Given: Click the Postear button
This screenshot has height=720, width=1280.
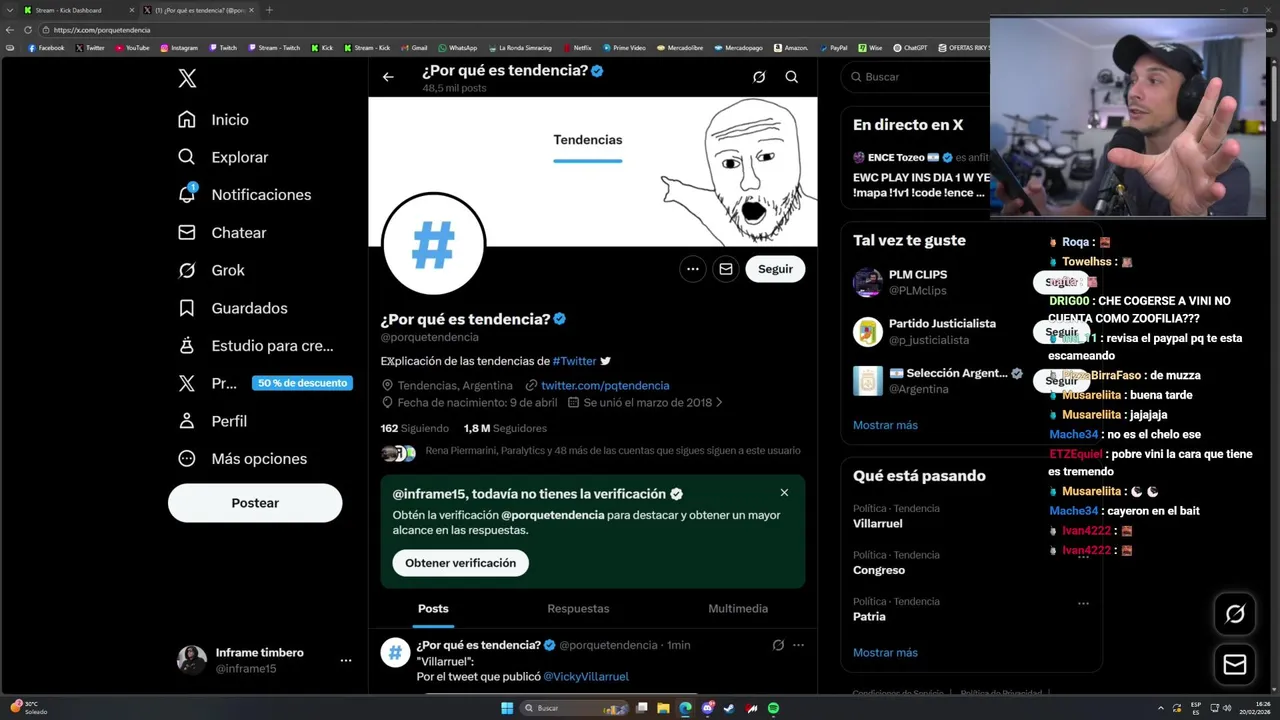Looking at the screenshot, I should click(x=255, y=503).
